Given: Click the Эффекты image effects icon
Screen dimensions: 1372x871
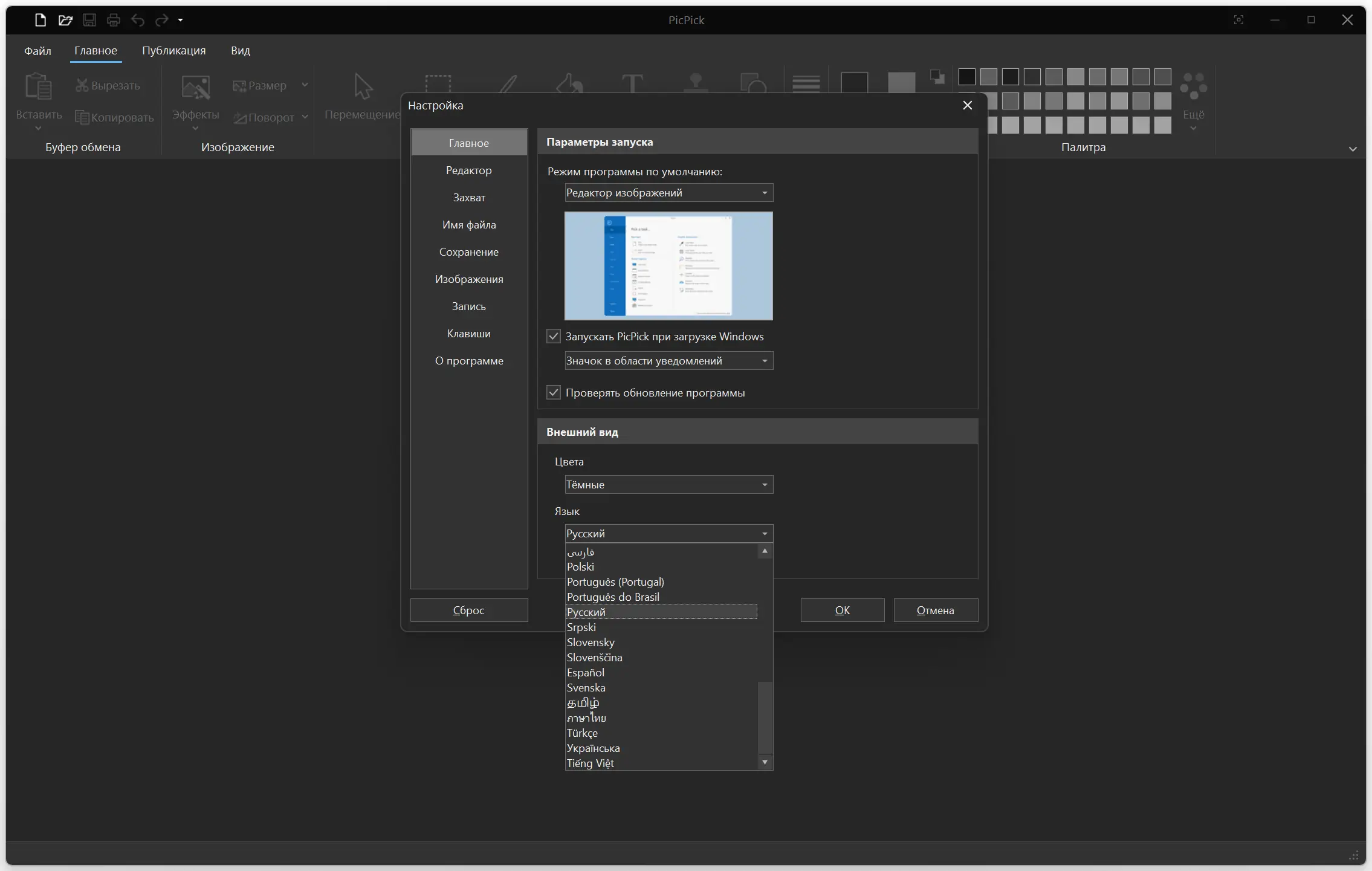Looking at the screenshot, I should (195, 88).
